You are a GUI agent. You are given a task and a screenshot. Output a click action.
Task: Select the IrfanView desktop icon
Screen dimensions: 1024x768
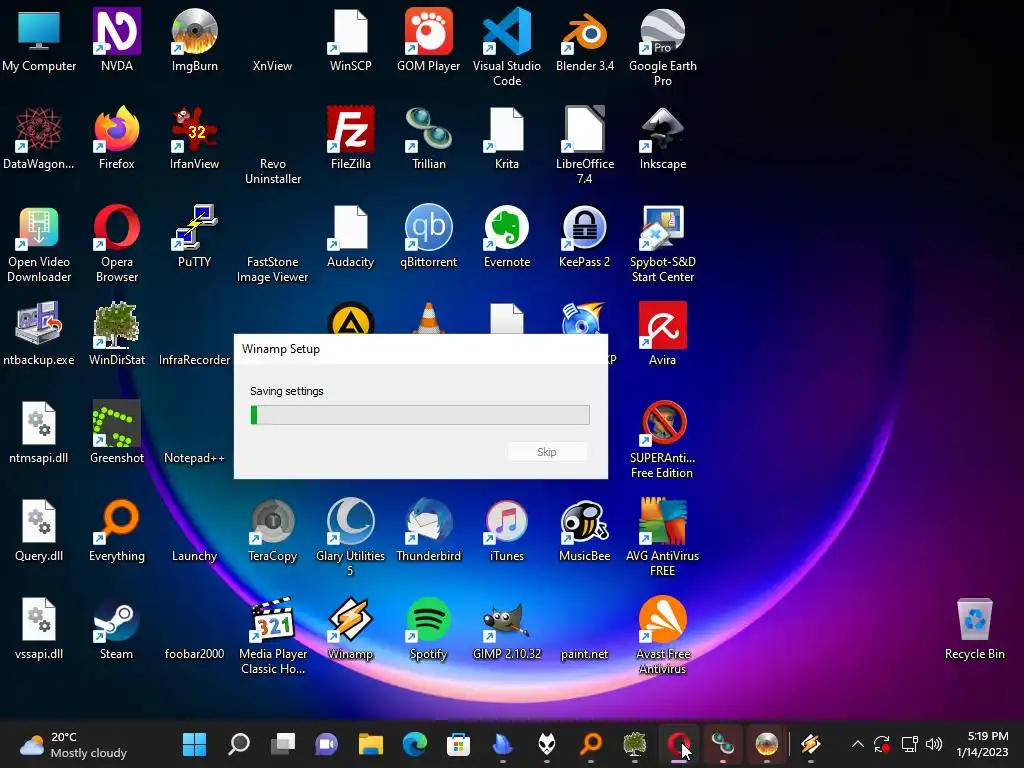point(195,129)
